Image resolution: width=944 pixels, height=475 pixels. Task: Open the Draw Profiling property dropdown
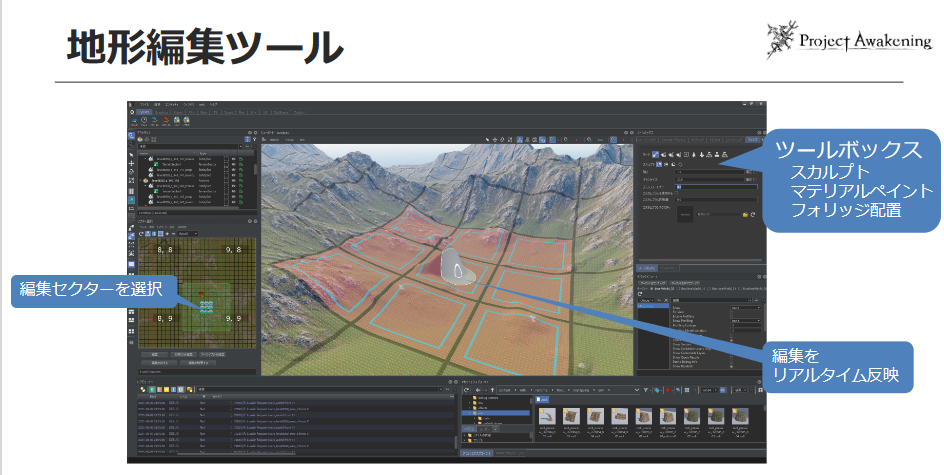(746, 321)
